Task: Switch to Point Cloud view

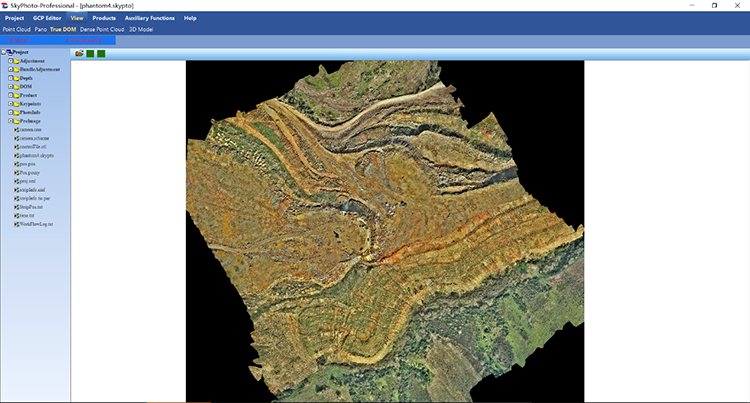Action: click(17, 30)
